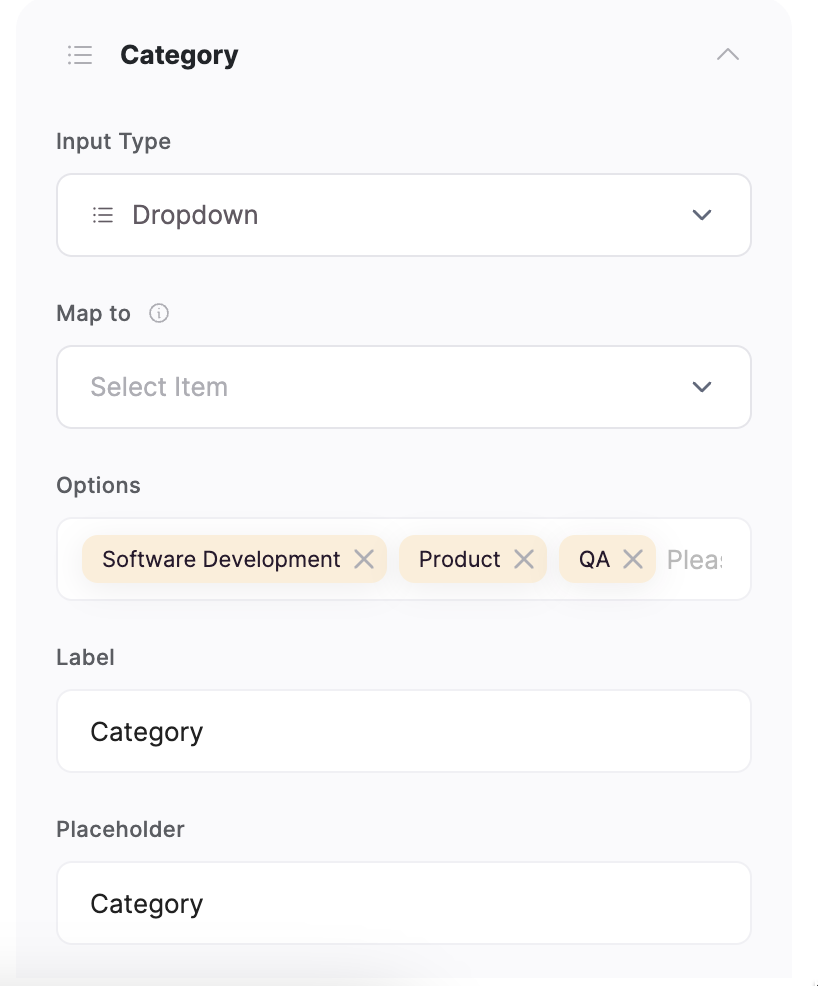This screenshot has width=818, height=986.
Task: Select the Product tag in Options
Action: tap(460, 559)
